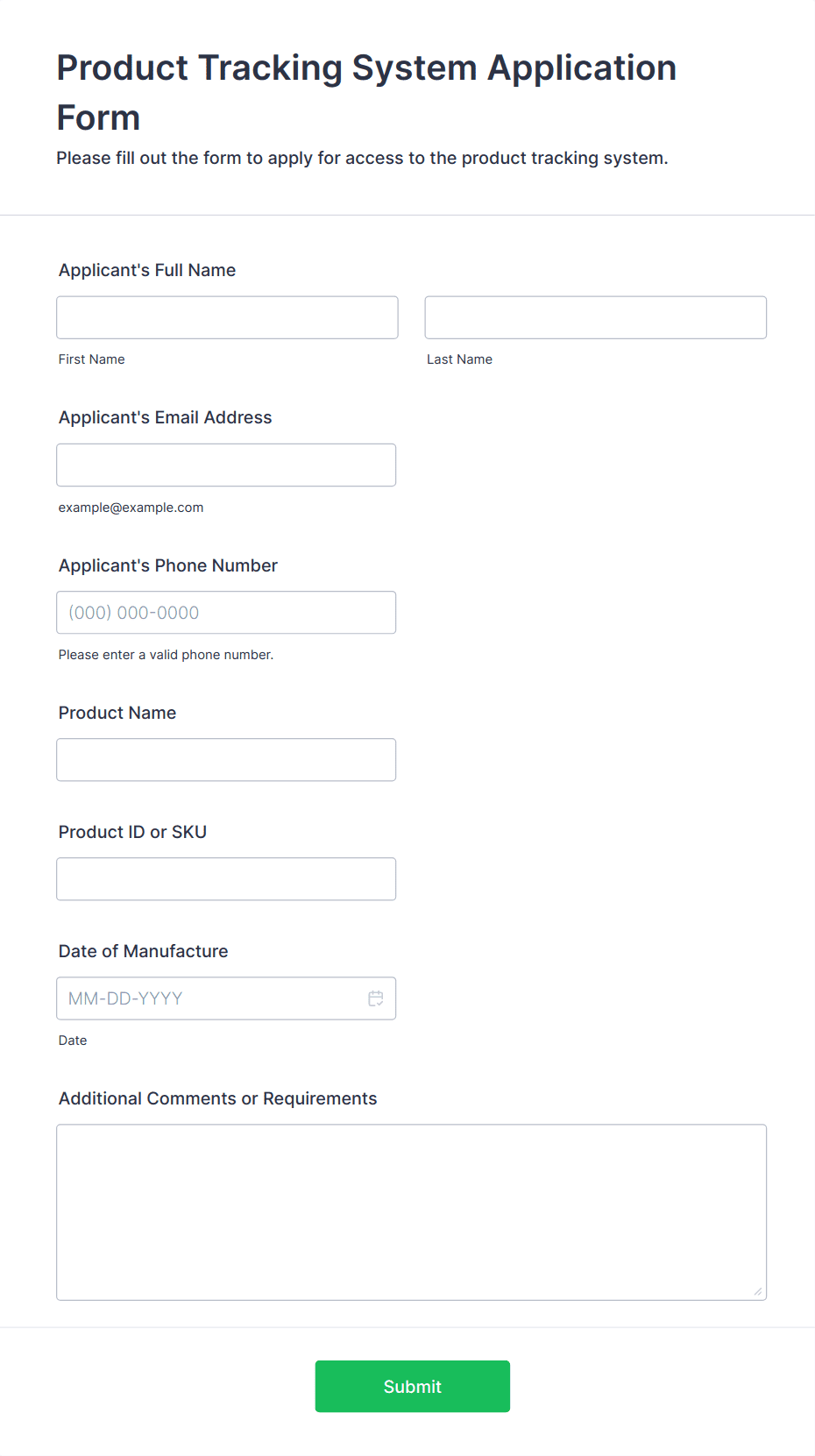Click the "Date of Manufacture" label
The image size is (815, 1456).
click(x=143, y=951)
